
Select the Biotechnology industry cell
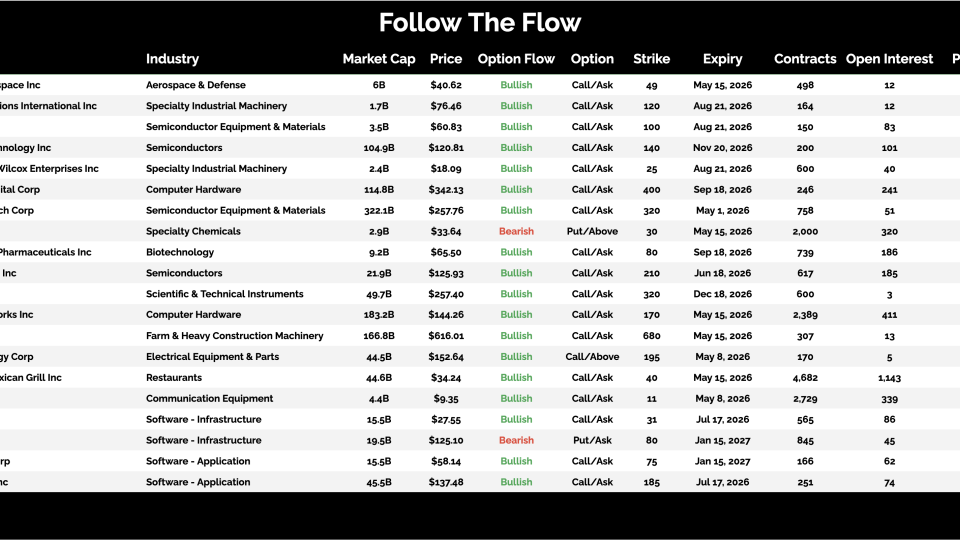(x=180, y=252)
